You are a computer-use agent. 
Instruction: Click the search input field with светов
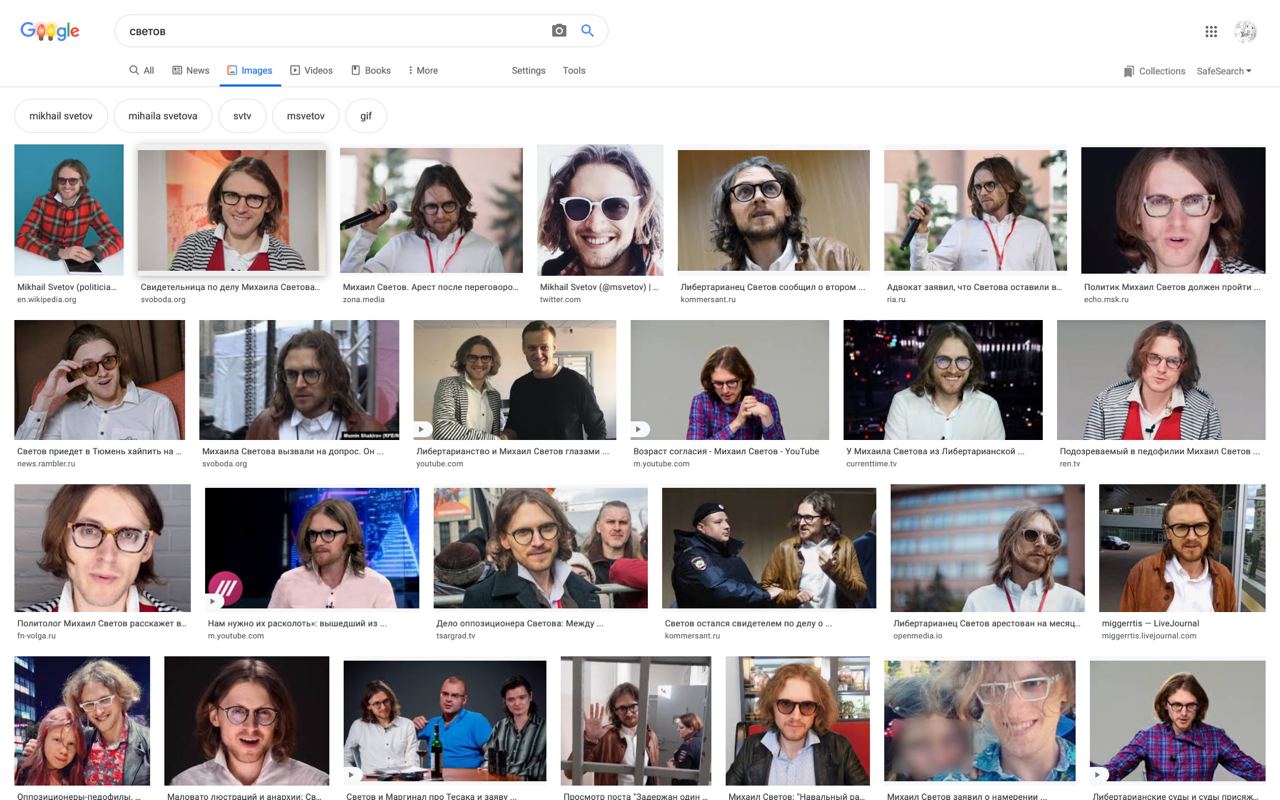click(x=335, y=31)
